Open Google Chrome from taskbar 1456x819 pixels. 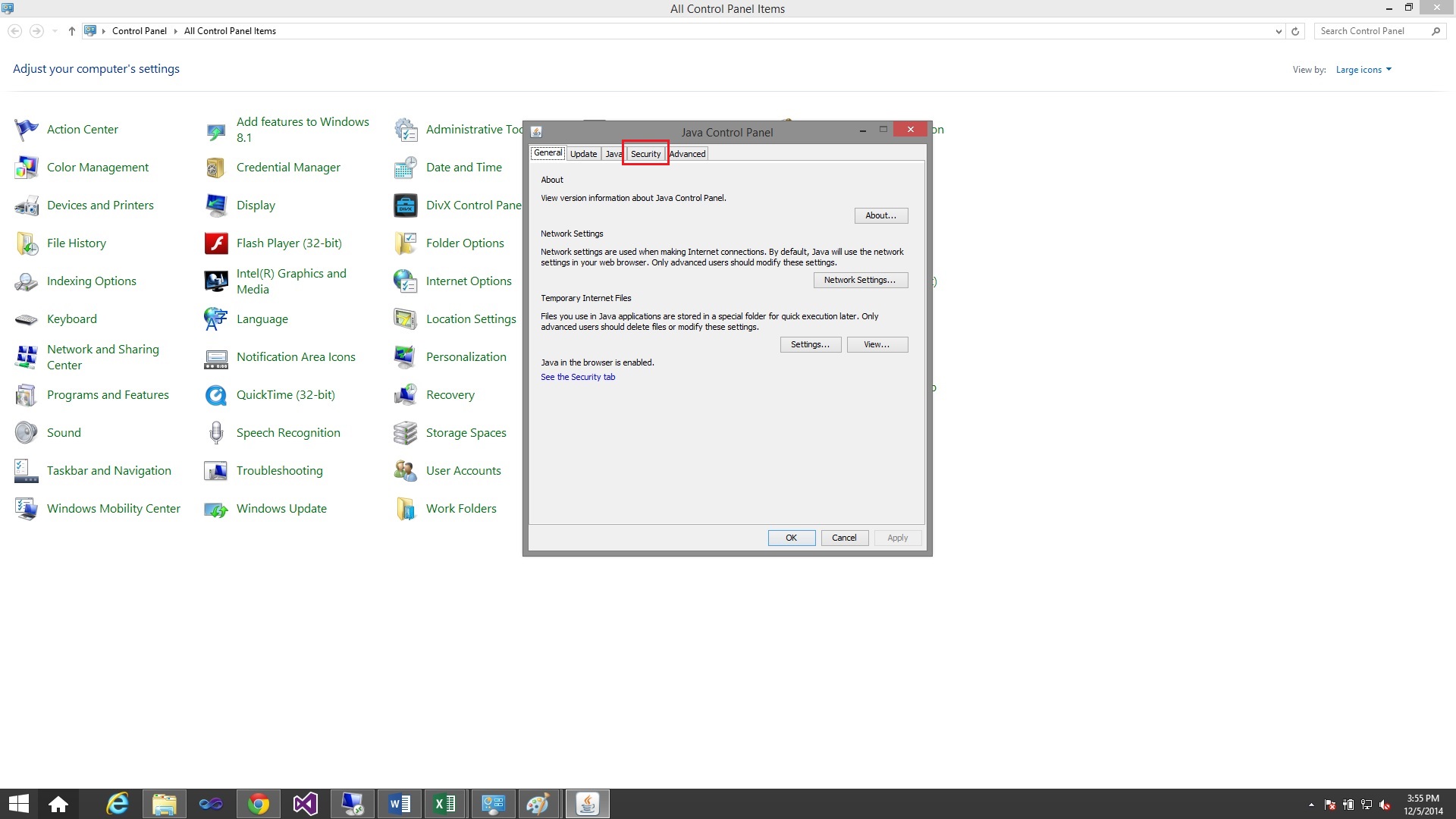259,805
